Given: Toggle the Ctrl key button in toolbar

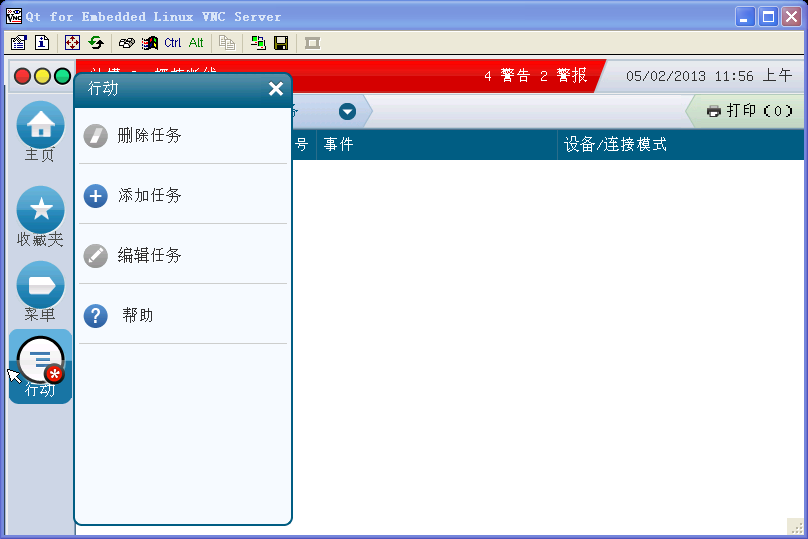Looking at the screenshot, I should pyautogui.click(x=173, y=43).
